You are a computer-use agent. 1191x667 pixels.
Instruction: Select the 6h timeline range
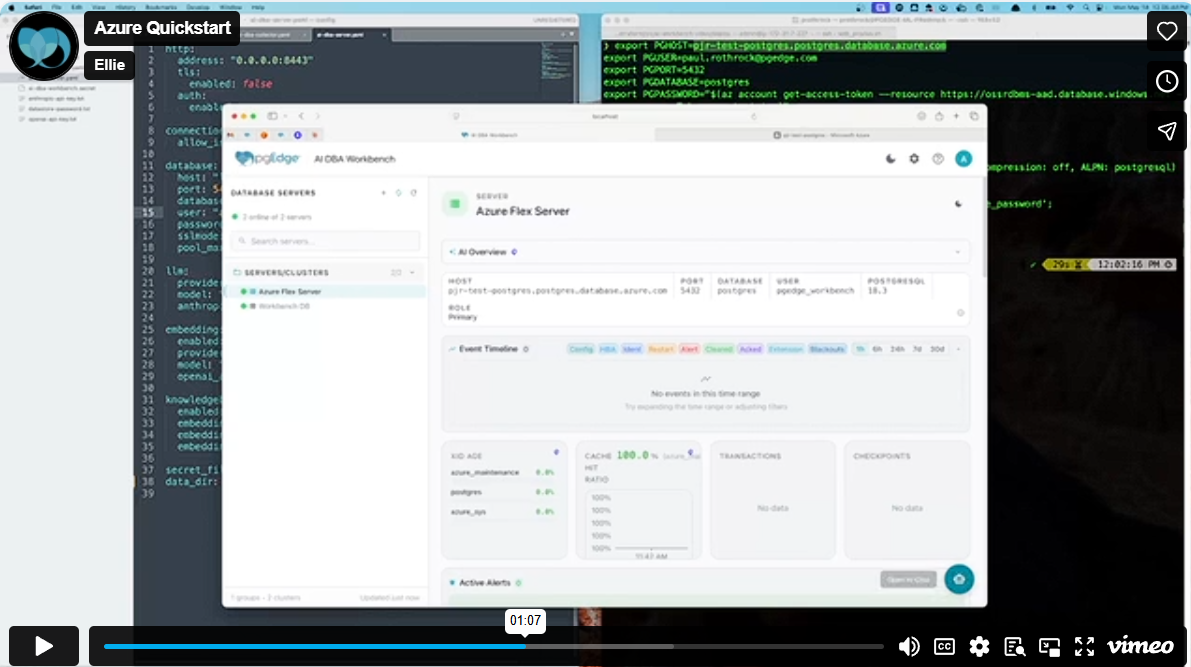point(877,349)
